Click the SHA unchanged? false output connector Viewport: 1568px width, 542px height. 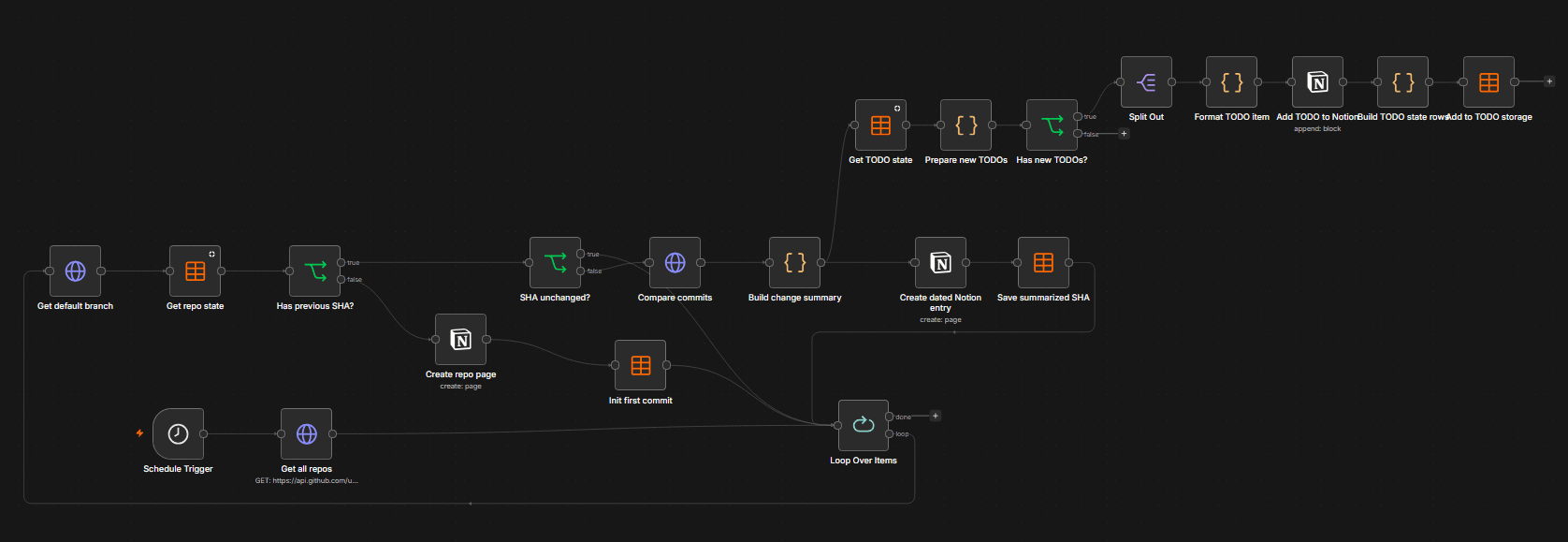click(x=581, y=271)
